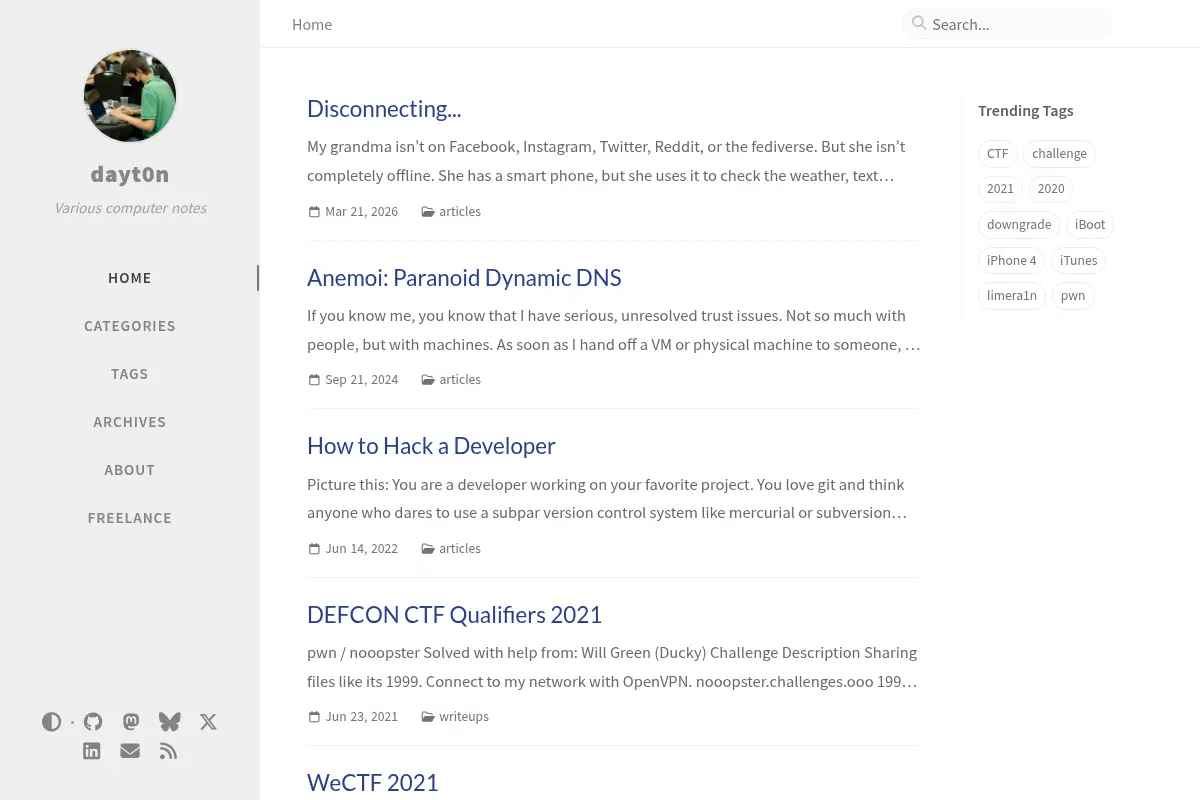Go to Categories in sidebar
This screenshot has width=1200, height=800.
130,326
